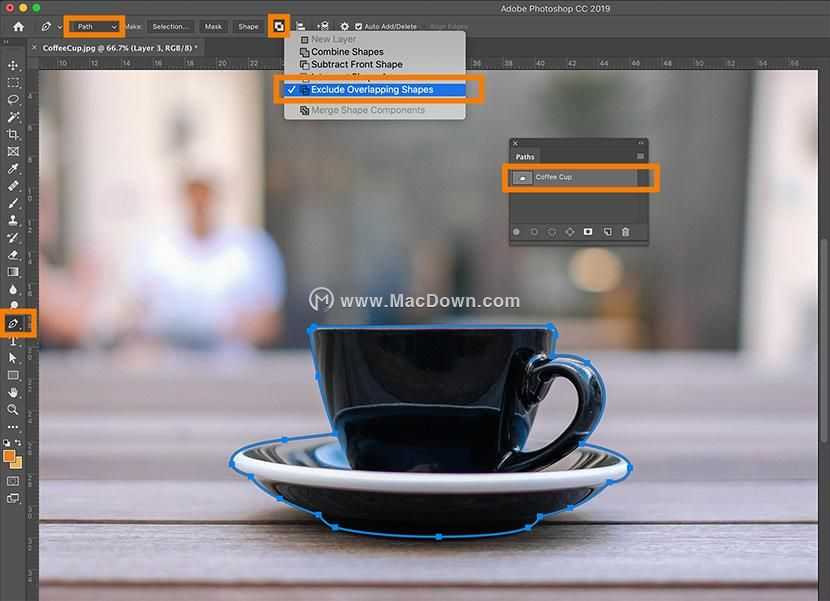Stroke path with brush in Paths panel
830x601 pixels.
pyautogui.click(x=534, y=232)
